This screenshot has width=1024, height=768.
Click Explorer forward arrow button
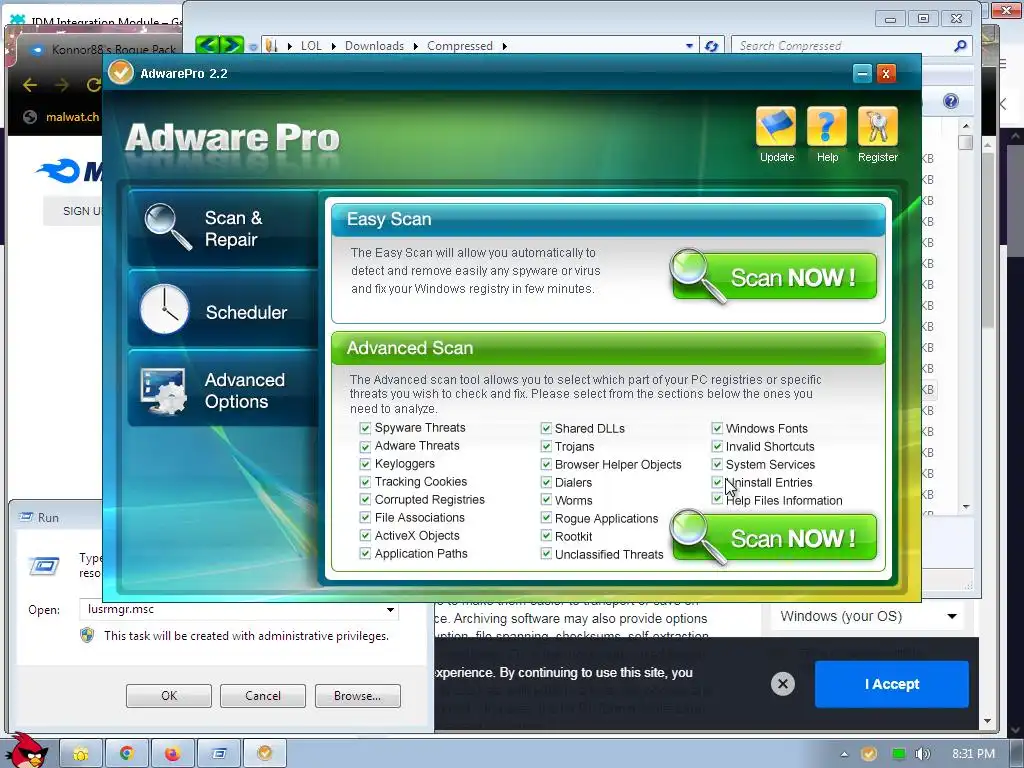point(231,45)
